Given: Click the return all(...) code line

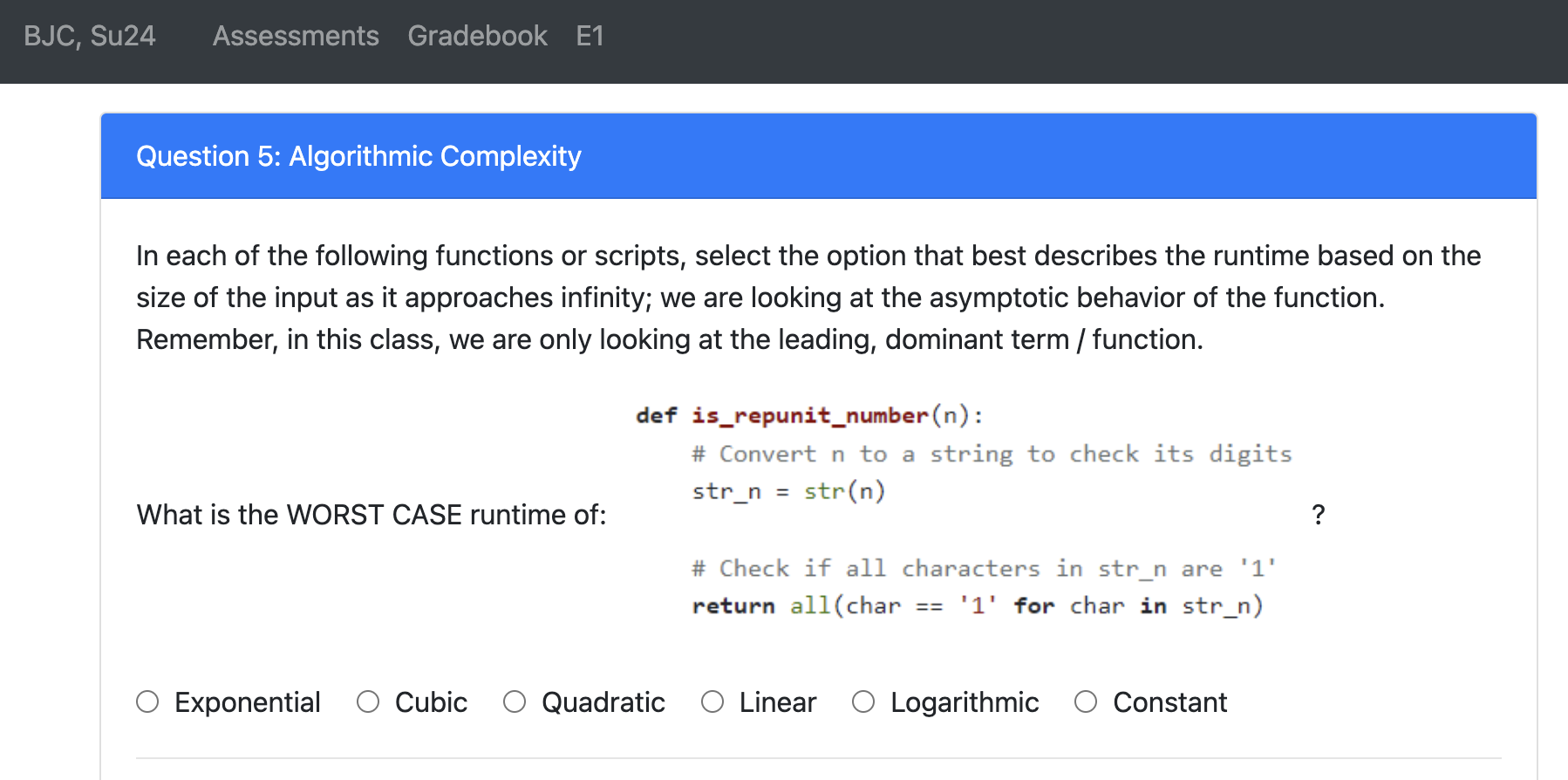Looking at the screenshot, I should pos(978,606).
